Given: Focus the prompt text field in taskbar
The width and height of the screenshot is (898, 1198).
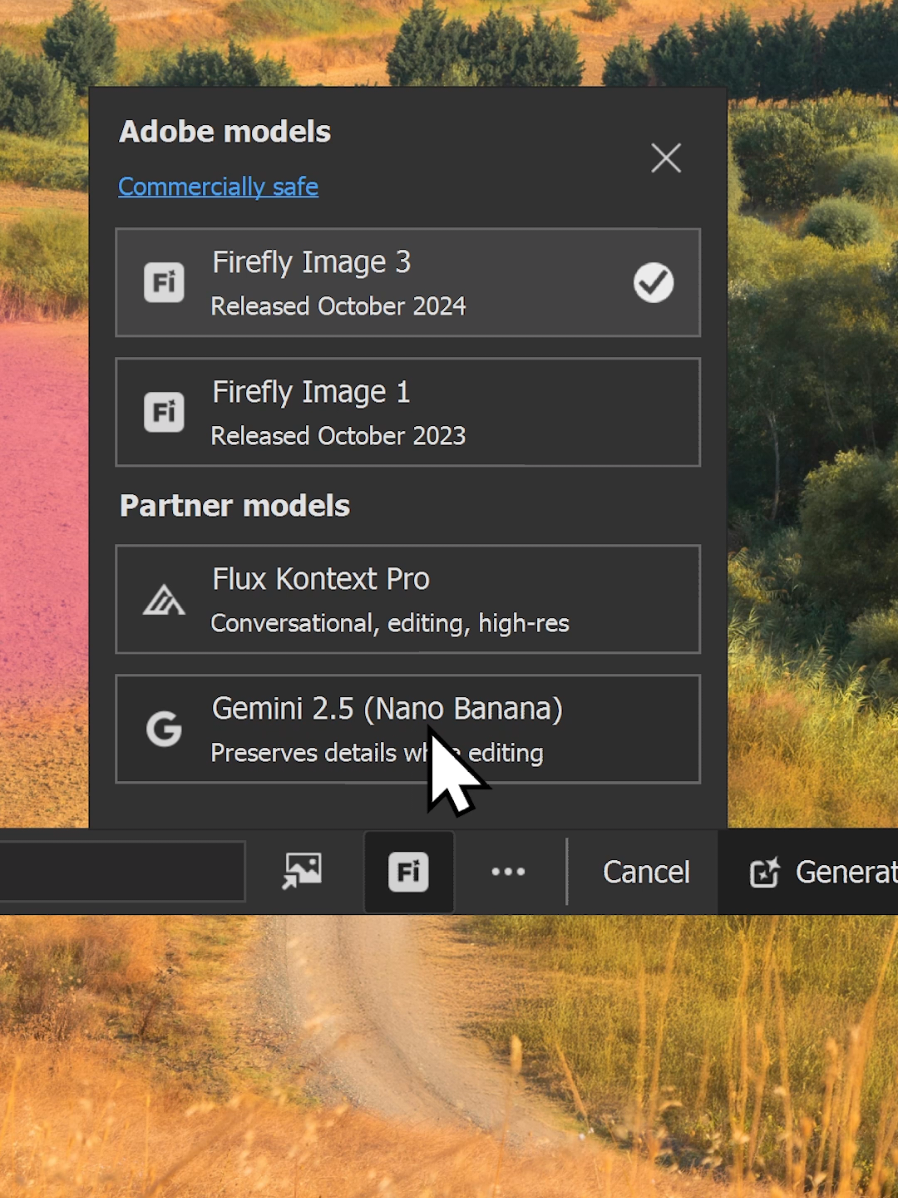Looking at the screenshot, I should point(122,872).
